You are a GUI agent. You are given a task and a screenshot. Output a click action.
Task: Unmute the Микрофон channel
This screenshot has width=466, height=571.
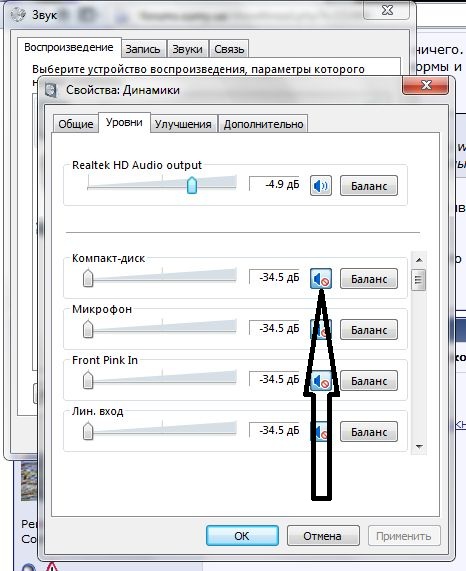point(321,330)
